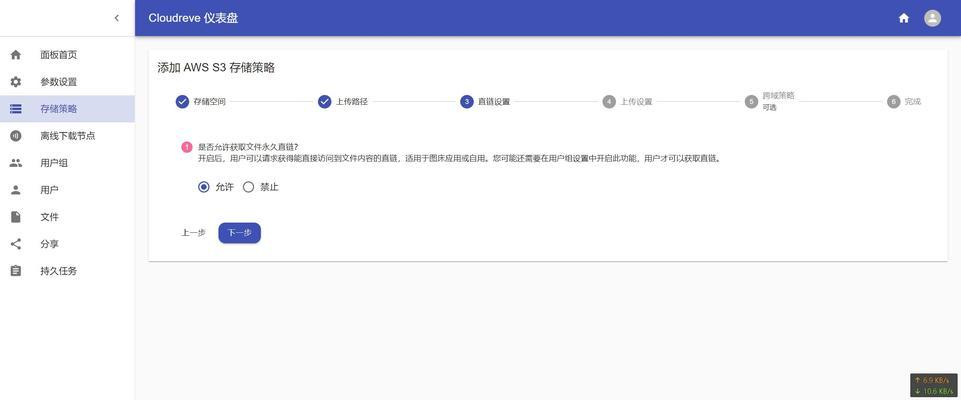
Task: Click the 直链设置 step label
Action: (x=494, y=102)
